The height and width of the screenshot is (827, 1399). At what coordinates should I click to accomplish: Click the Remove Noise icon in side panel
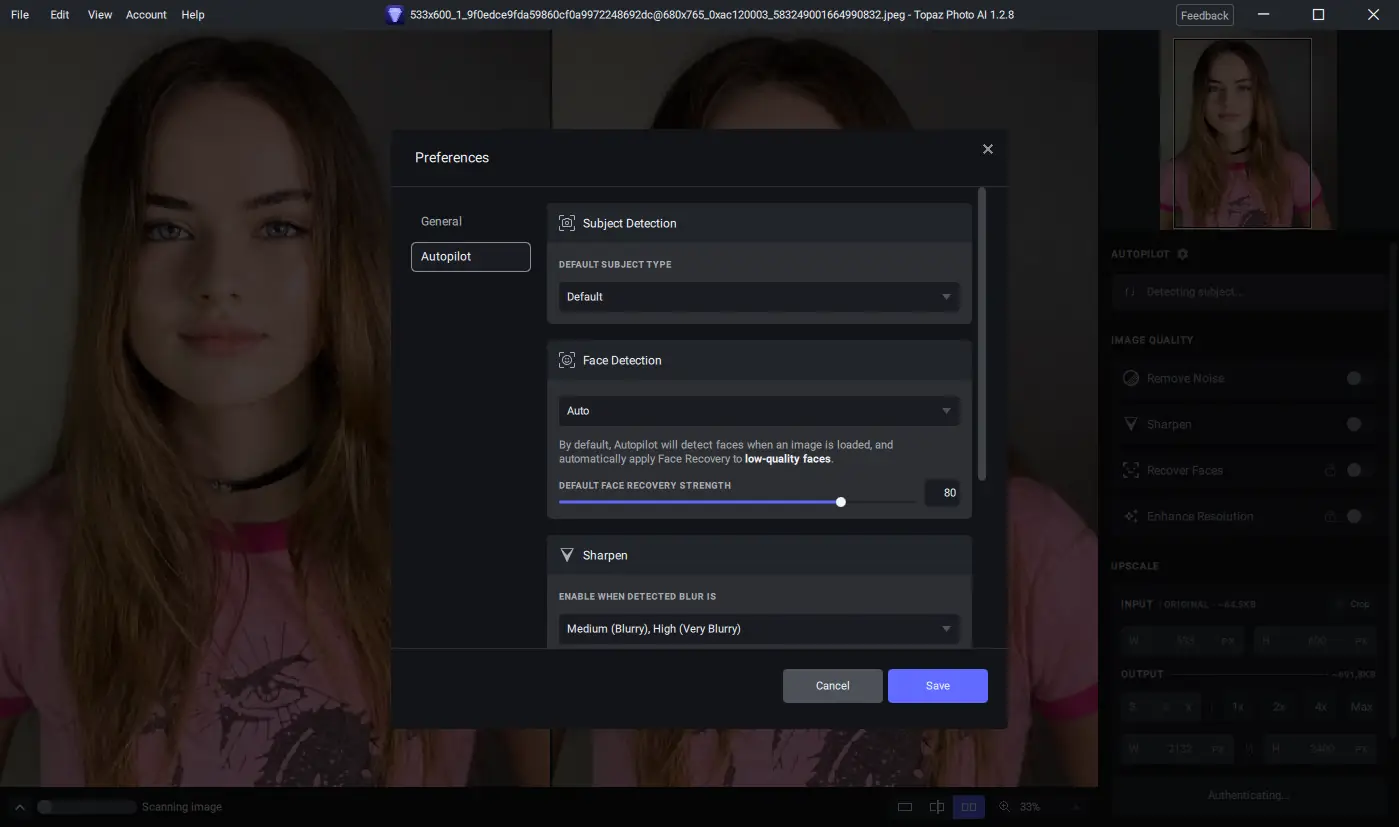(x=1131, y=378)
